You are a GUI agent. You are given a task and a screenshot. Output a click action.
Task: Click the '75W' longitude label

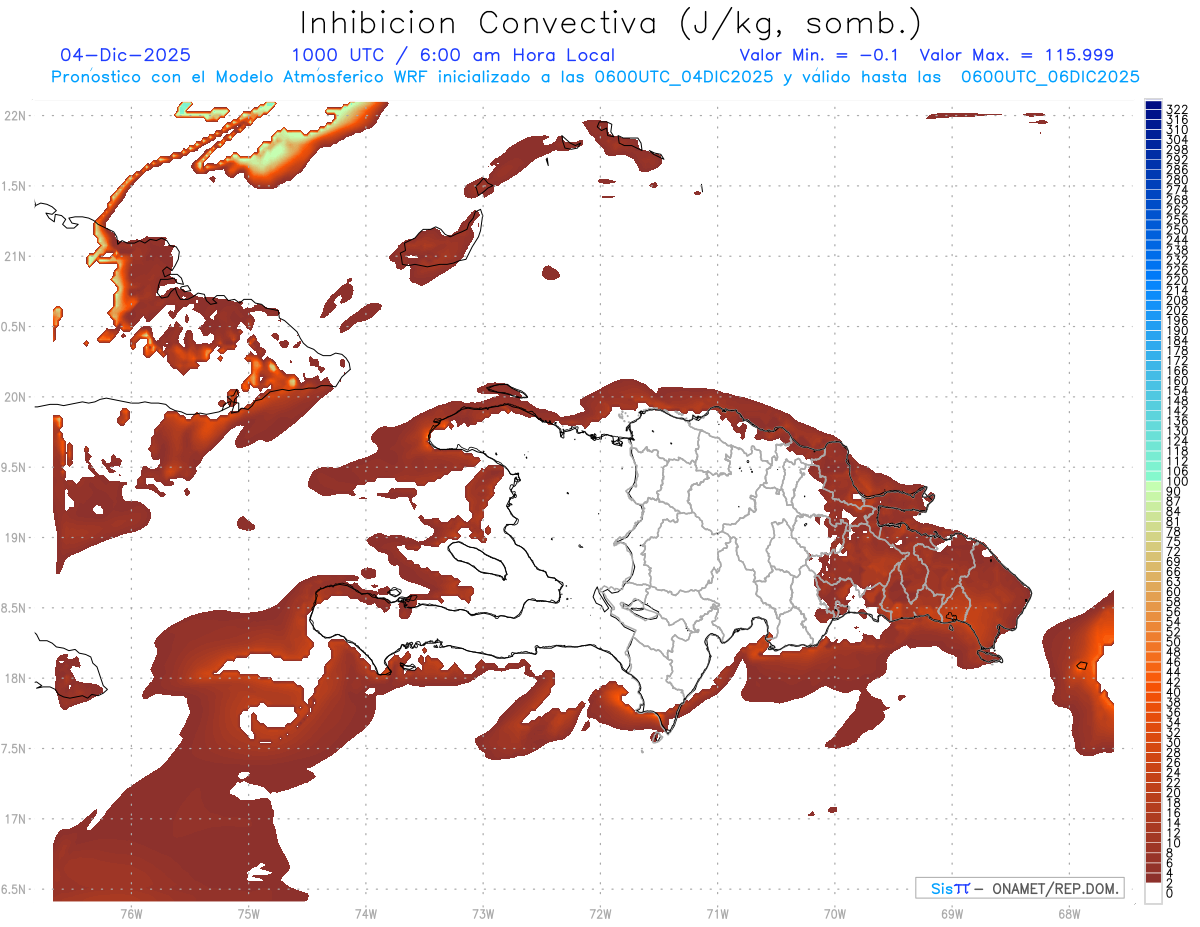coord(249,913)
